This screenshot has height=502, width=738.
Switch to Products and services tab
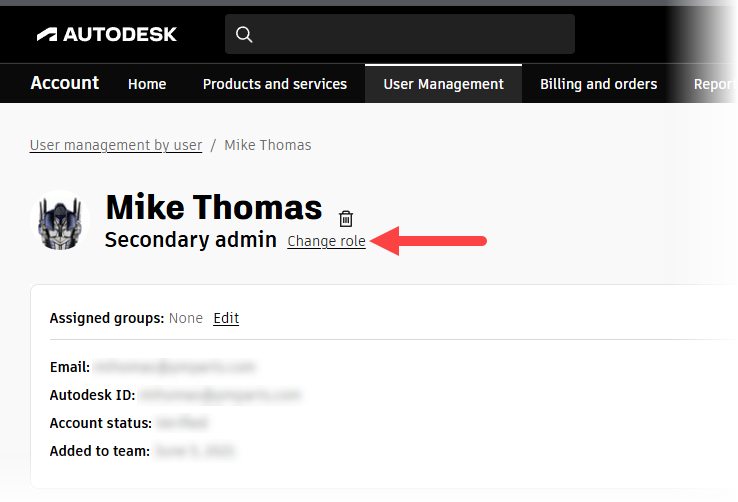(x=275, y=84)
